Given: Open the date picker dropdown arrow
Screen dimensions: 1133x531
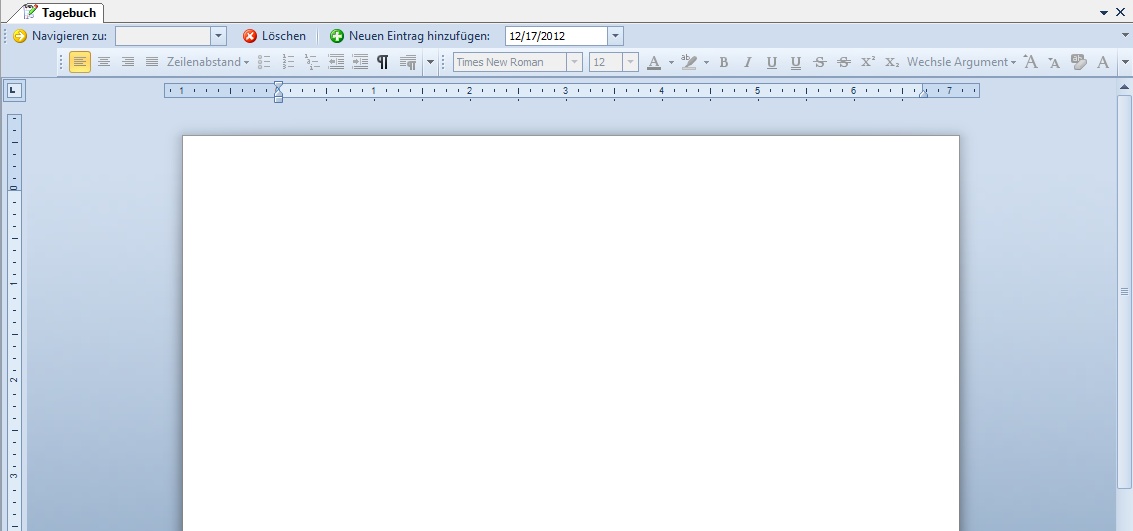Looking at the screenshot, I should pyautogui.click(x=615, y=36).
